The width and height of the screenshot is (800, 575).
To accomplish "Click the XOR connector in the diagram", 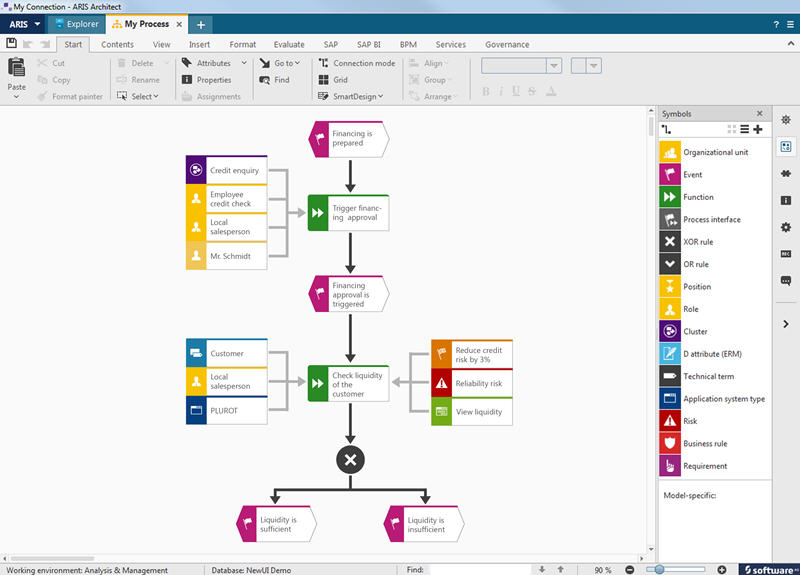I will pyautogui.click(x=350, y=460).
